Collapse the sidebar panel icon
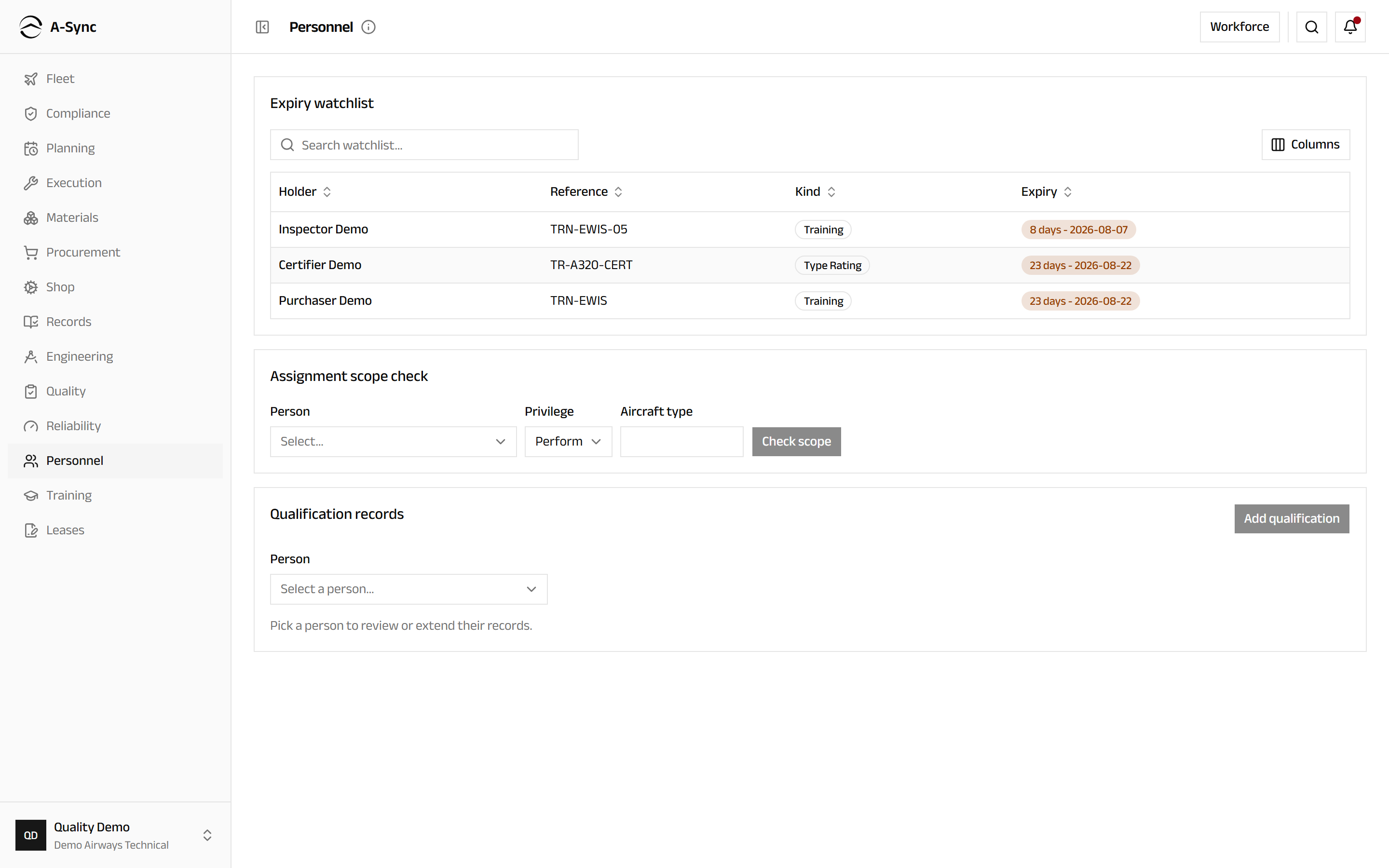The image size is (1389, 868). point(262,27)
